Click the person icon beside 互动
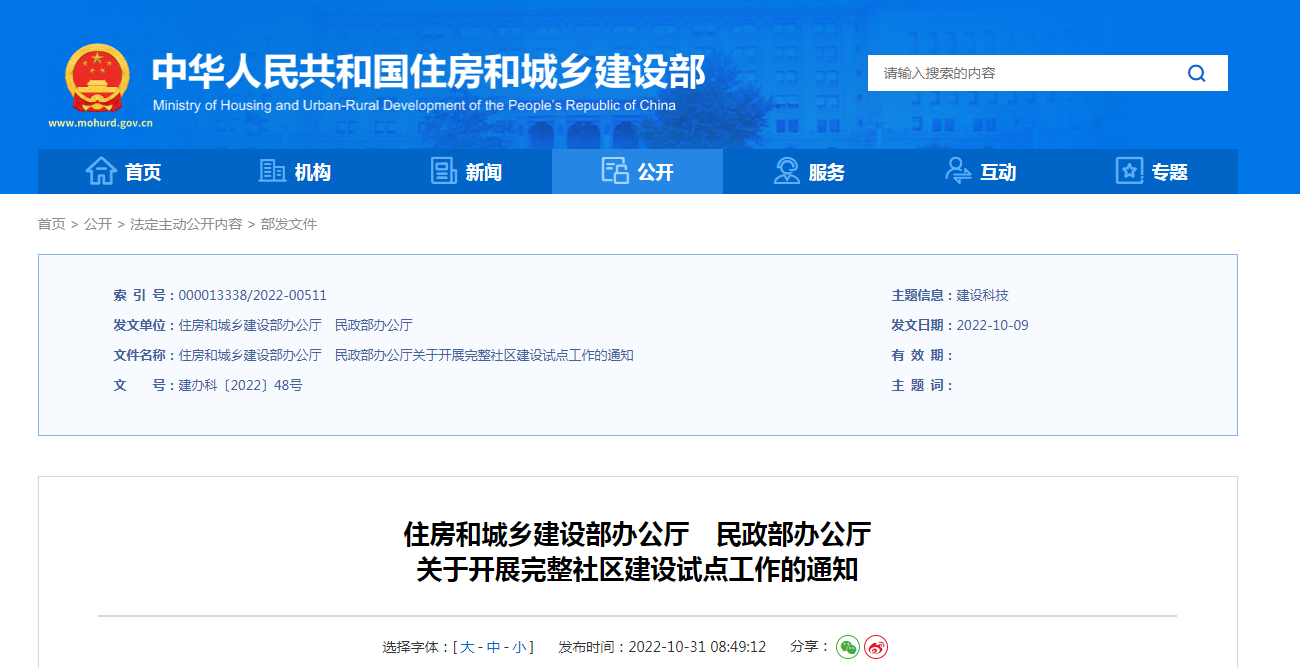This screenshot has width=1300, height=668. (x=958, y=171)
